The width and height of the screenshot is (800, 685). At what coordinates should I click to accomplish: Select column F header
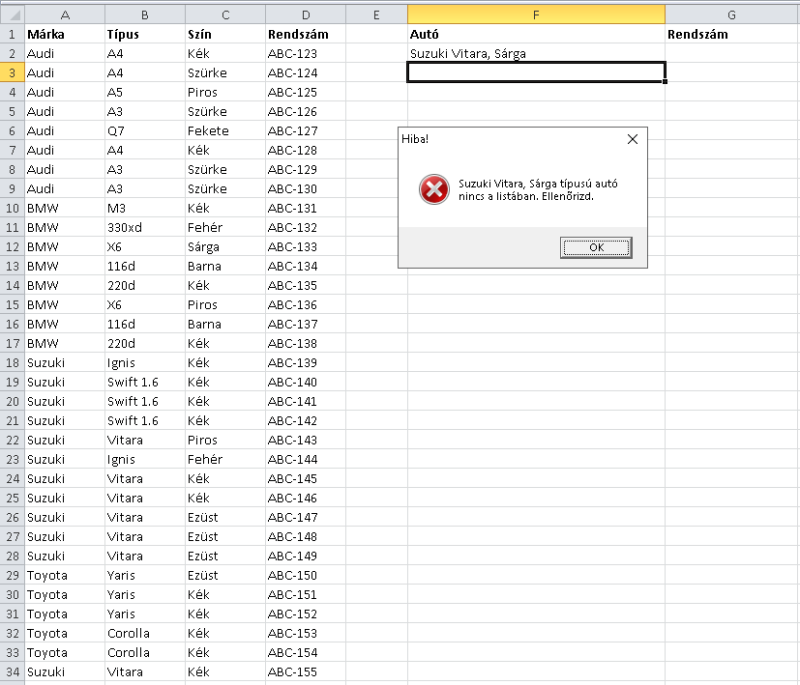(536, 15)
